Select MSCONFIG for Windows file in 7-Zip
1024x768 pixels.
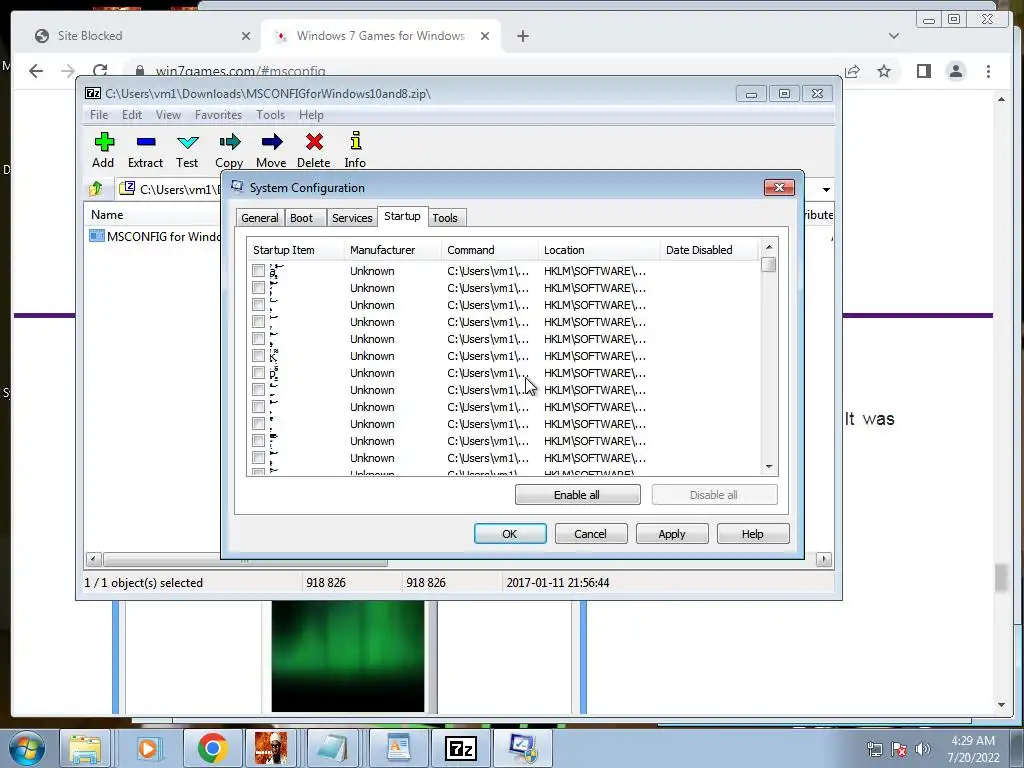coord(154,236)
